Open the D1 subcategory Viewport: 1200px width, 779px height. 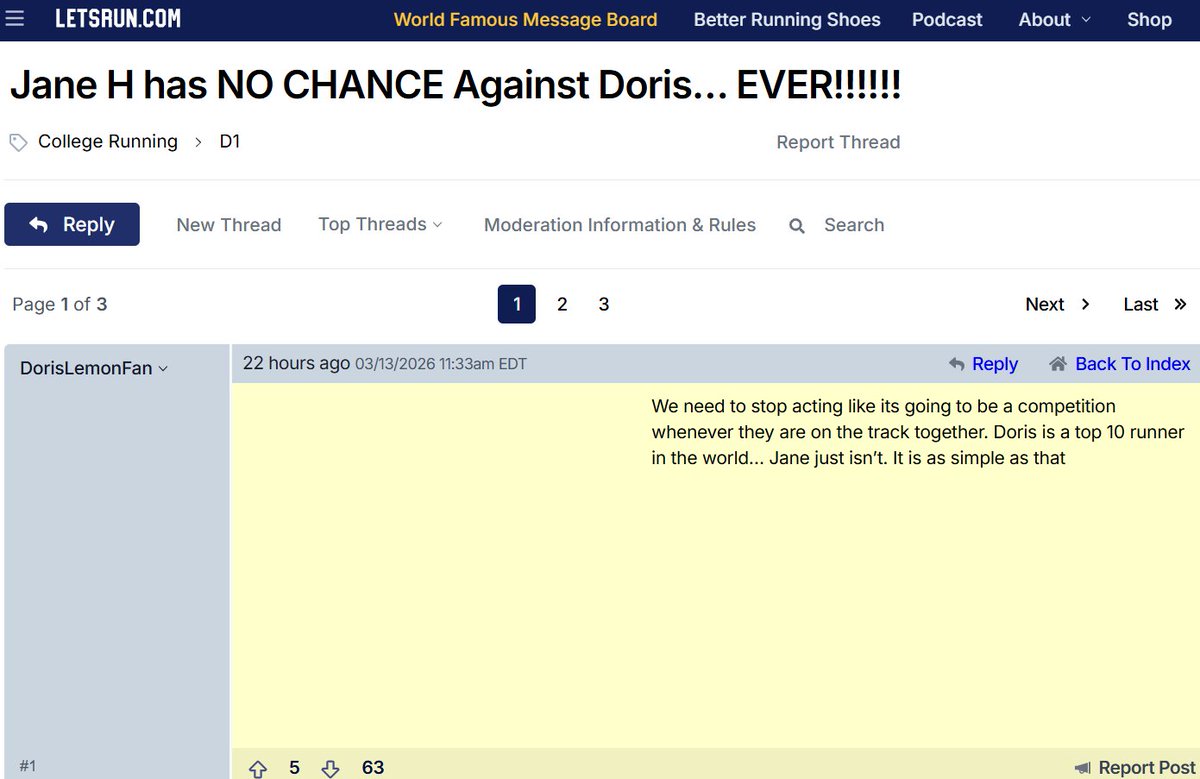click(230, 142)
